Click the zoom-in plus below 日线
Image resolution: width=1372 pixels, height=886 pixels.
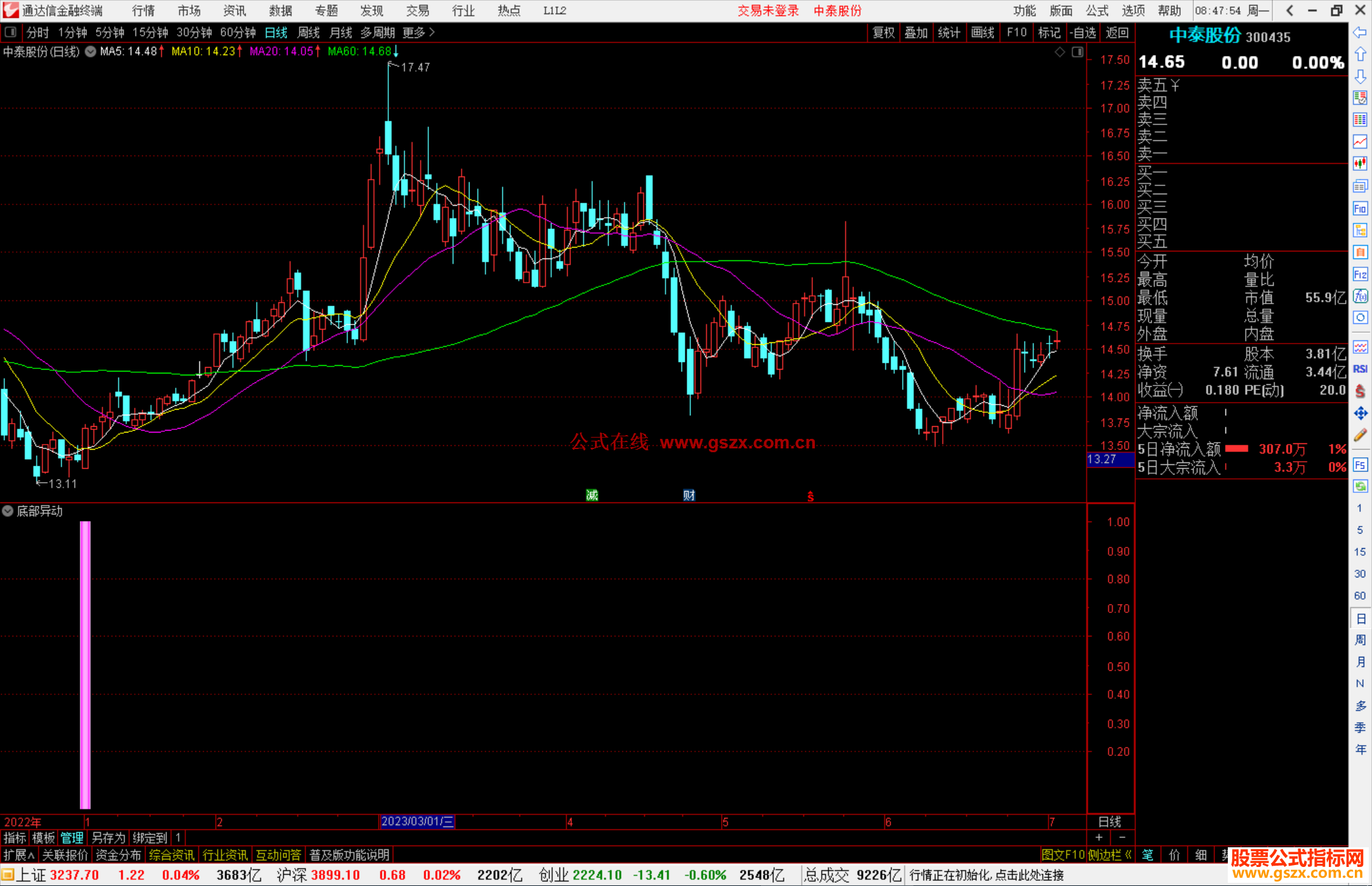(x=1099, y=838)
